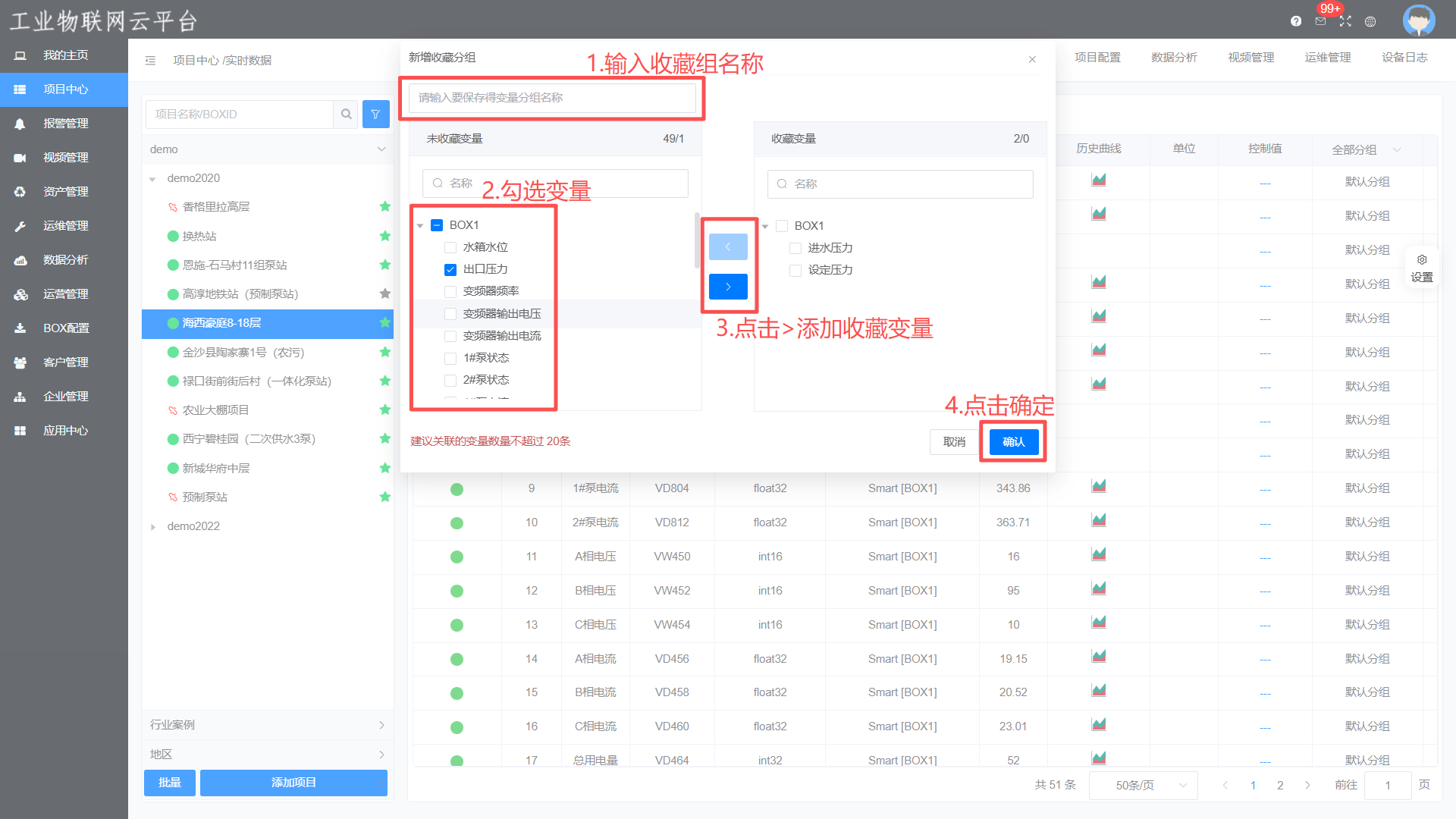
Task: Click the 取消 cancel button
Action: 954,441
